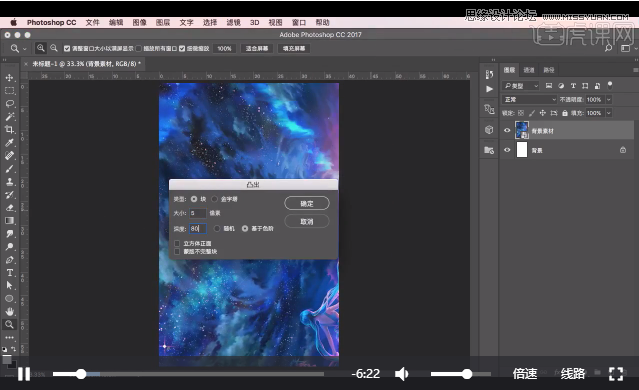The width and height of the screenshot is (639, 390).
Task: Open the layer filter type dropdown
Action: [521, 86]
